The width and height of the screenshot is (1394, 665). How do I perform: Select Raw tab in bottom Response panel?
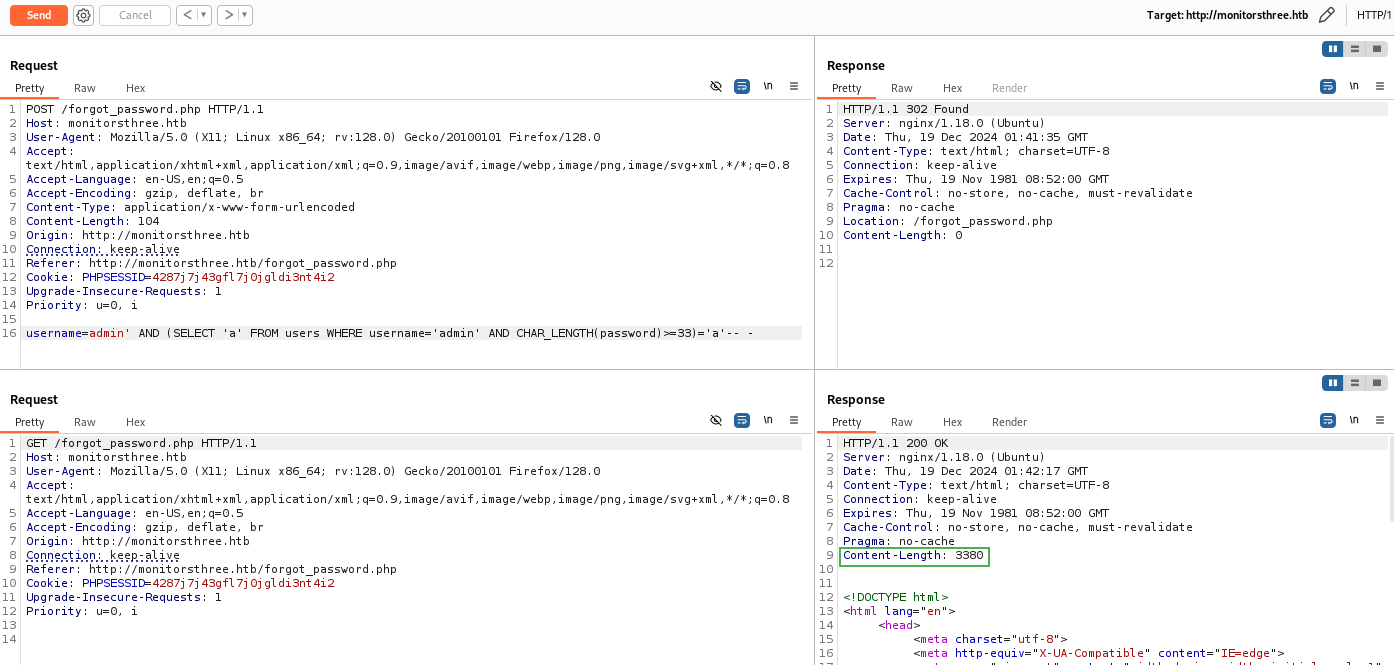(902, 422)
